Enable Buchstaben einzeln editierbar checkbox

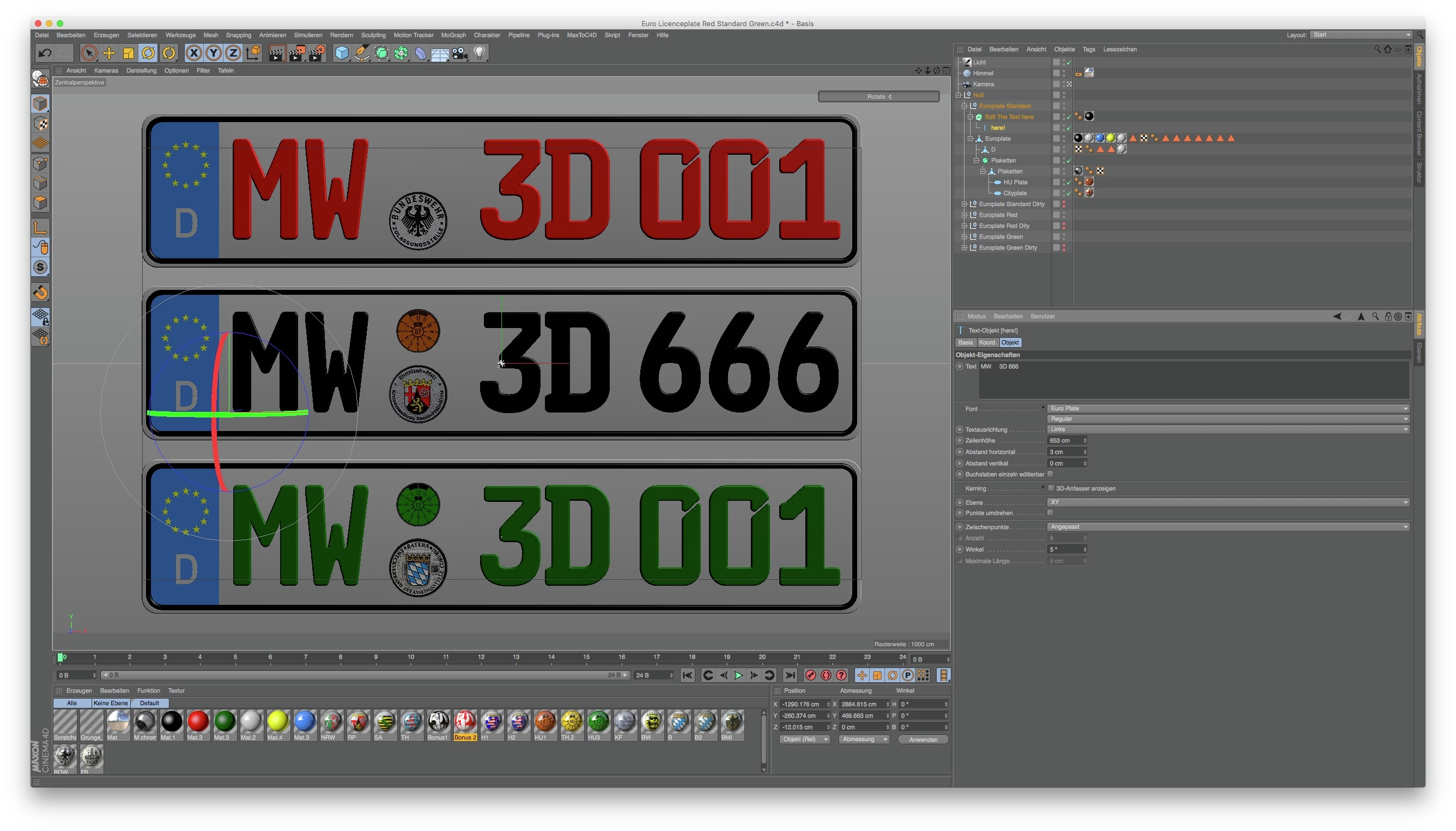tap(1050, 474)
